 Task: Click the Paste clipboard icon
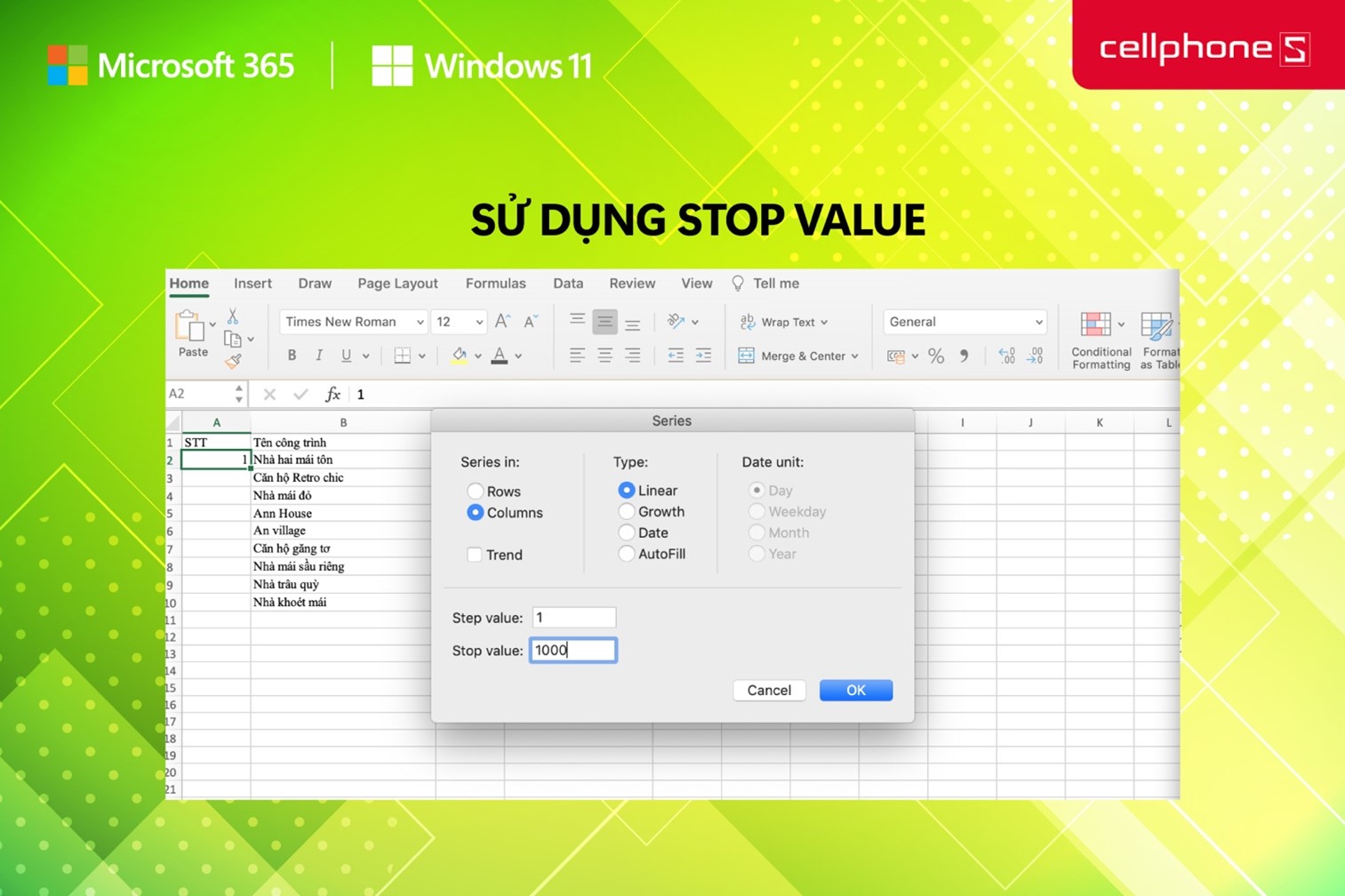pos(190,327)
